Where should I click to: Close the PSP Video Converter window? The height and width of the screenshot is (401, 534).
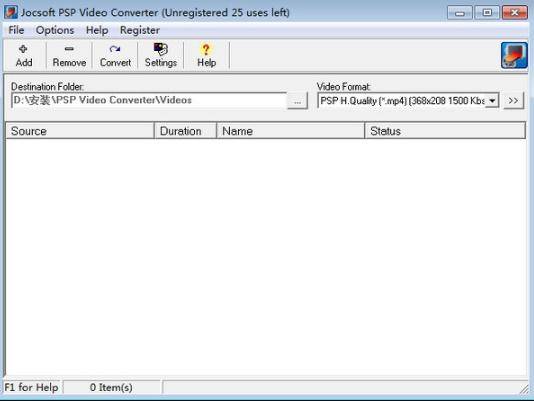tap(515, 13)
